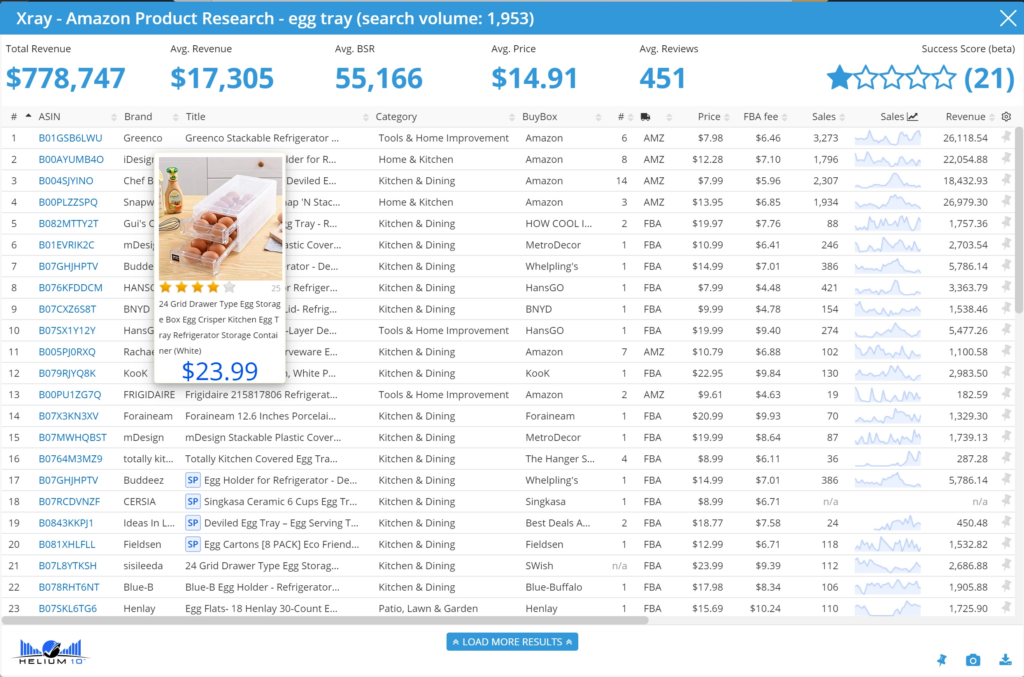Image resolution: width=1024 pixels, height=677 pixels.
Task: Toggle the pin for the FRIGIDAIRE row
Action: point(1006,395)
